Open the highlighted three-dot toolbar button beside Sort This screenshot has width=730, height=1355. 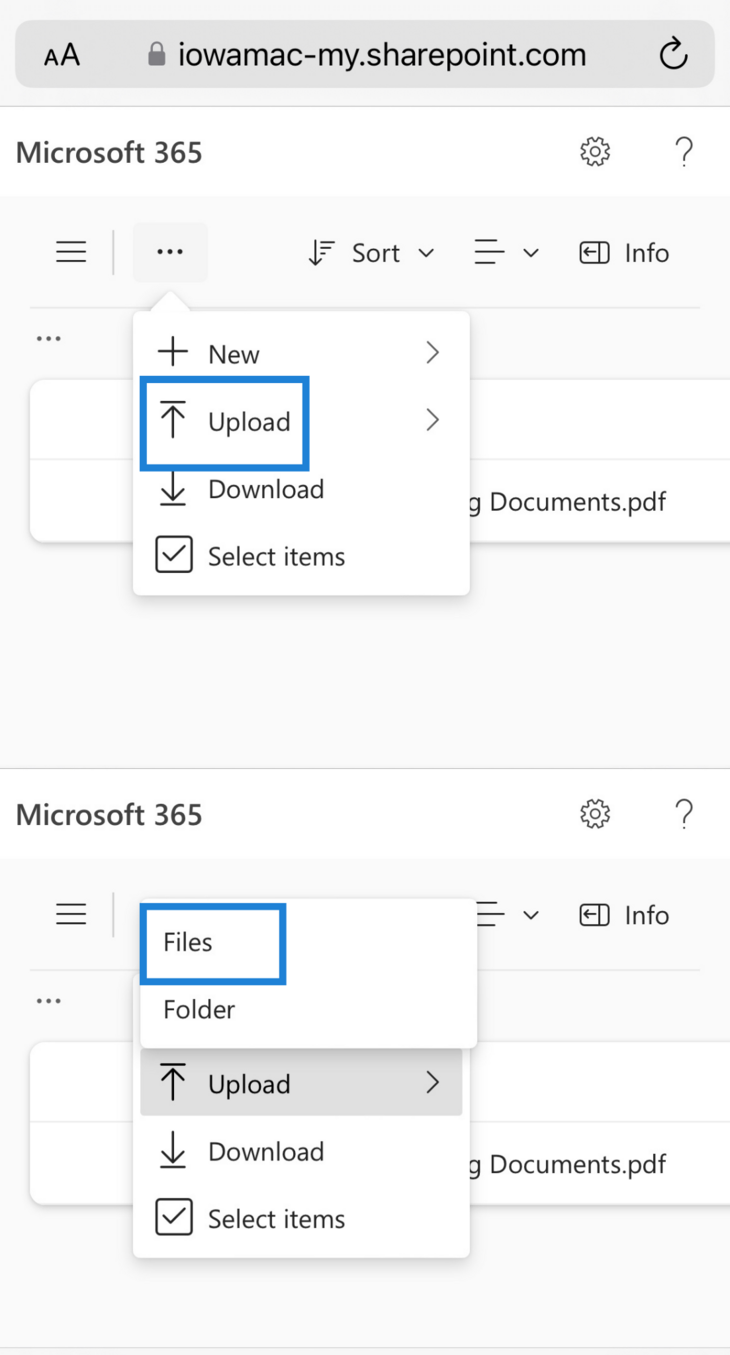point(170,252)
